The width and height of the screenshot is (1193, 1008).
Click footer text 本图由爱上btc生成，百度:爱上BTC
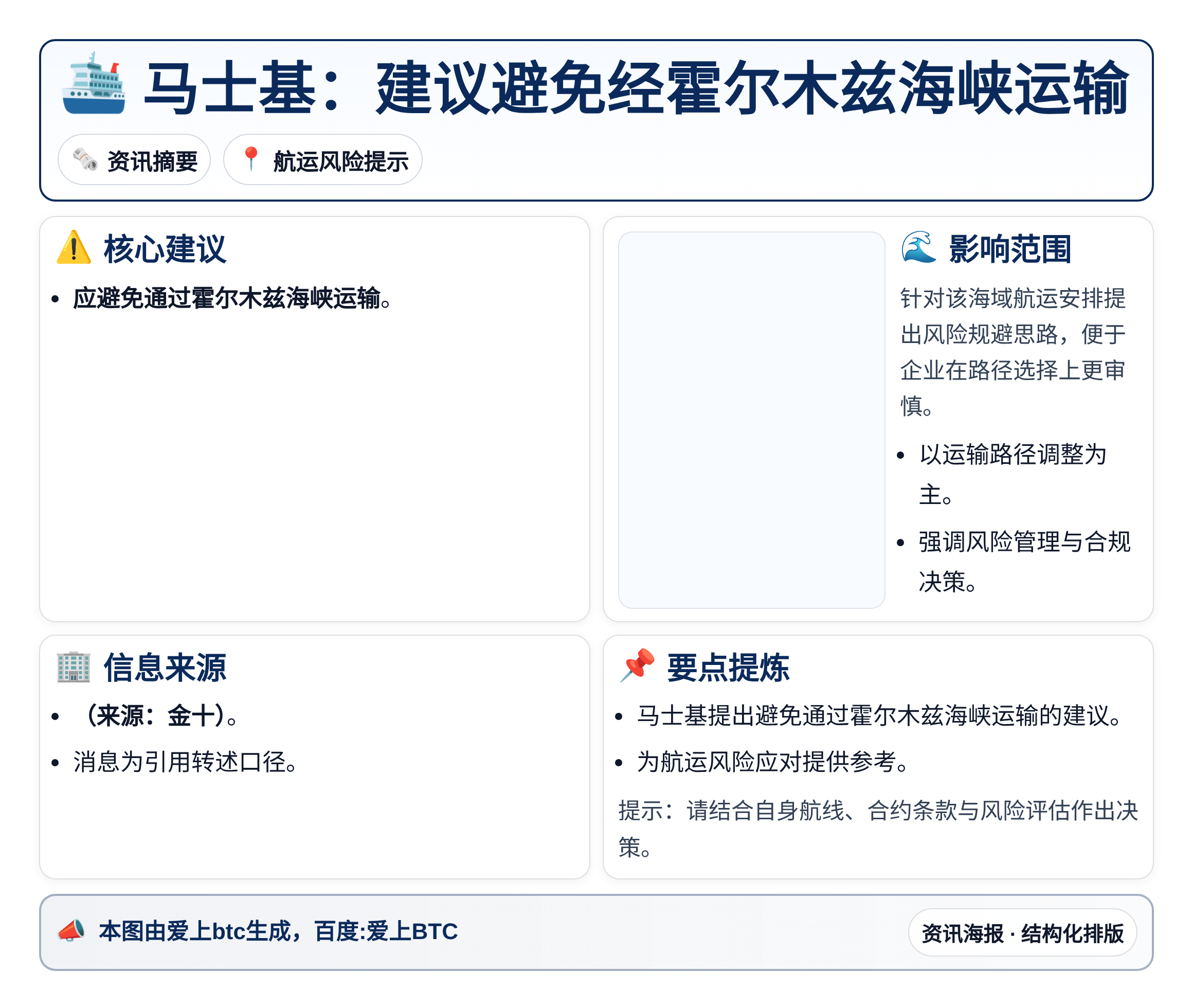pos(278,931)
